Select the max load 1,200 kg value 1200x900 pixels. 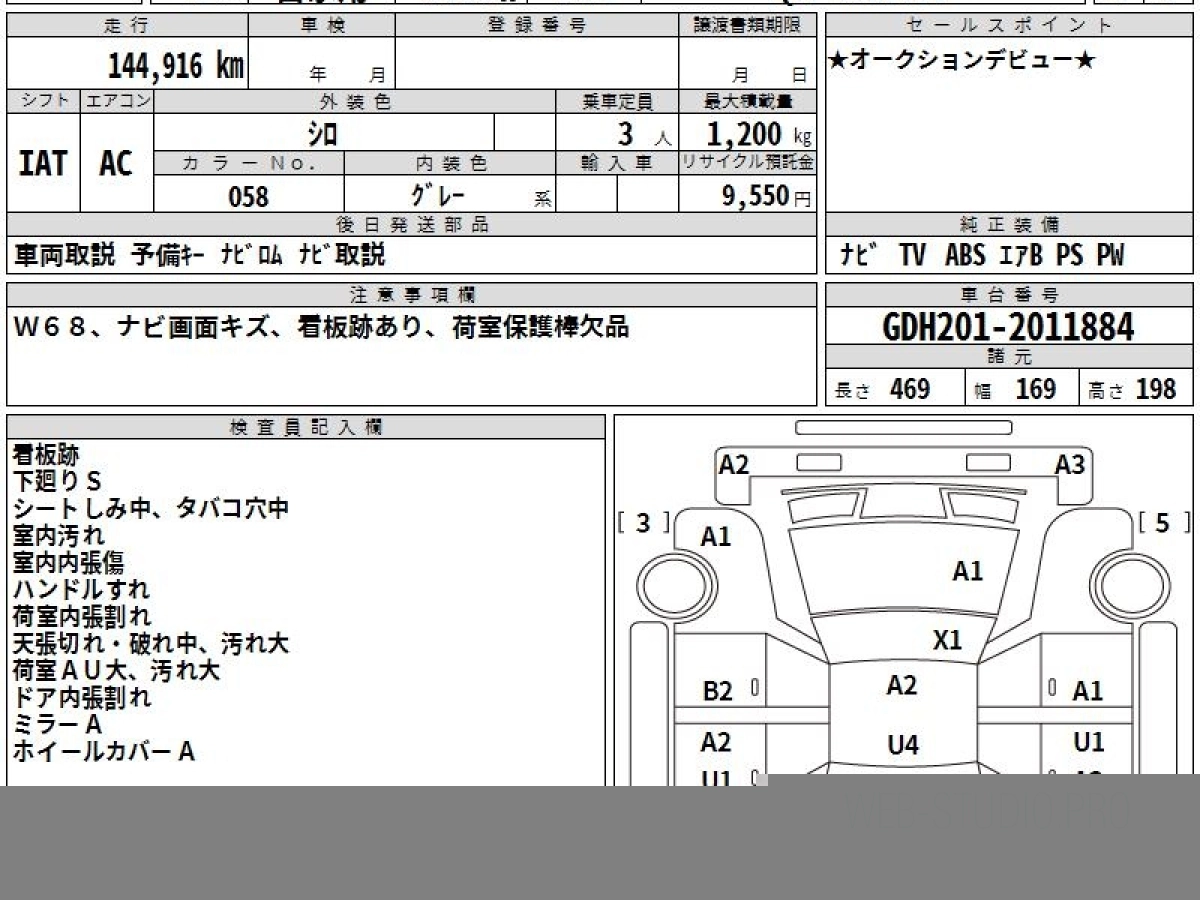tap(759, 133)
